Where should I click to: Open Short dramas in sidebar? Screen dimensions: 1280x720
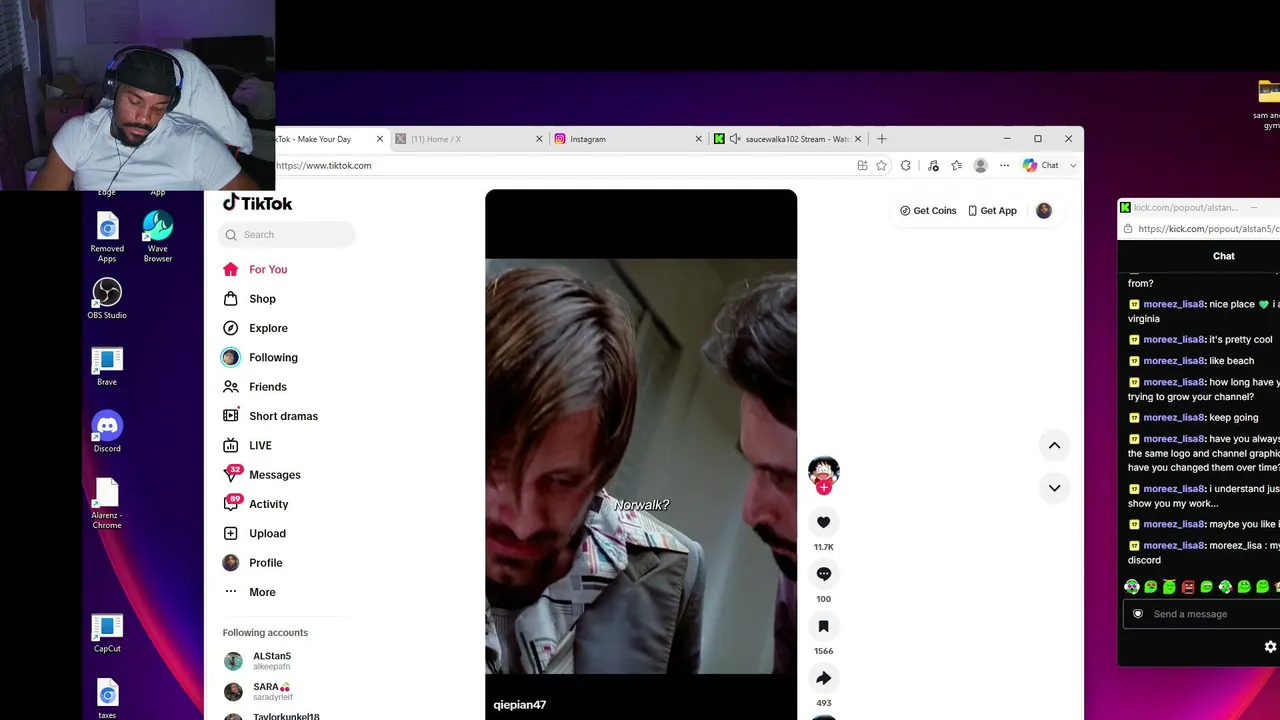(x=270, y=416)
